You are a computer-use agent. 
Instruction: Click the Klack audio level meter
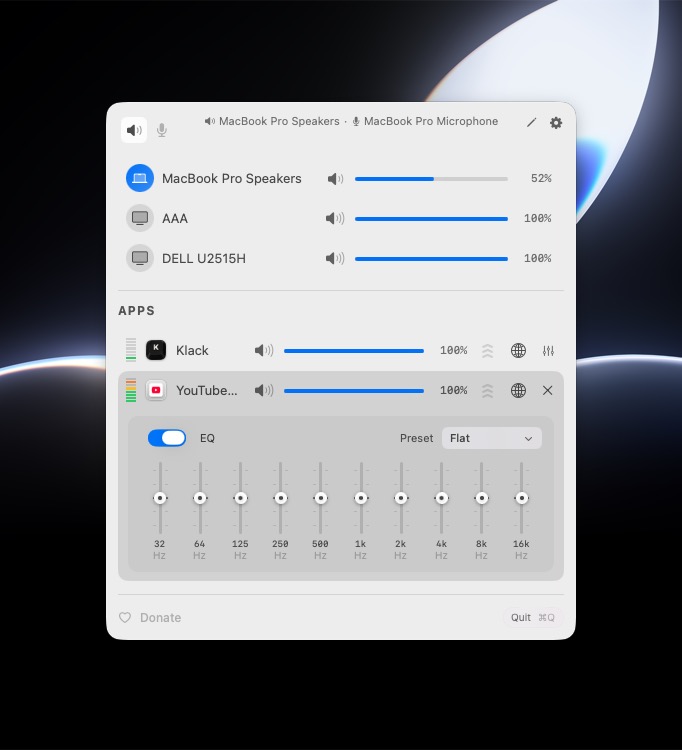[x=131, y=350]
